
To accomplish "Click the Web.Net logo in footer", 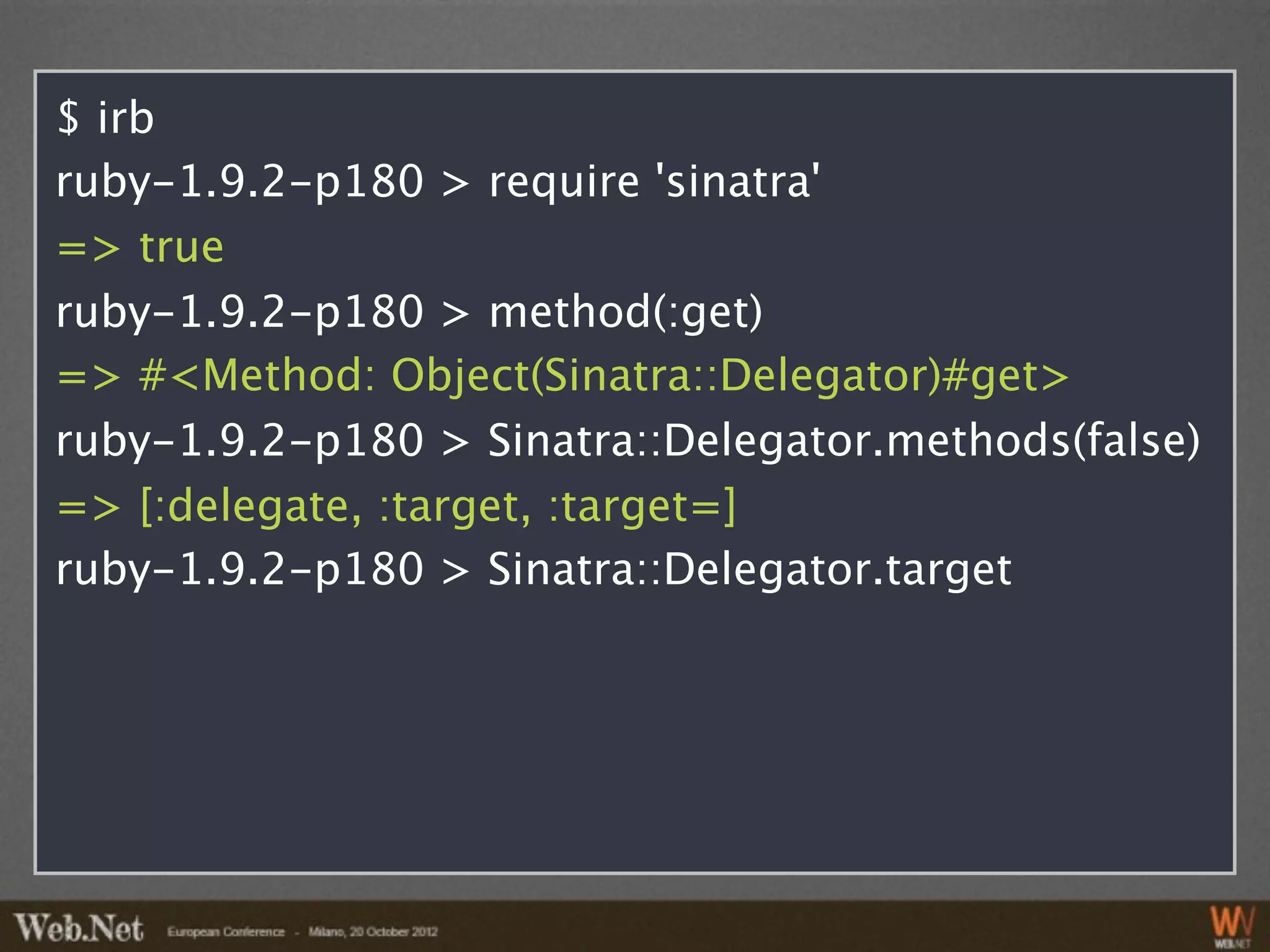I will point(79,928).
